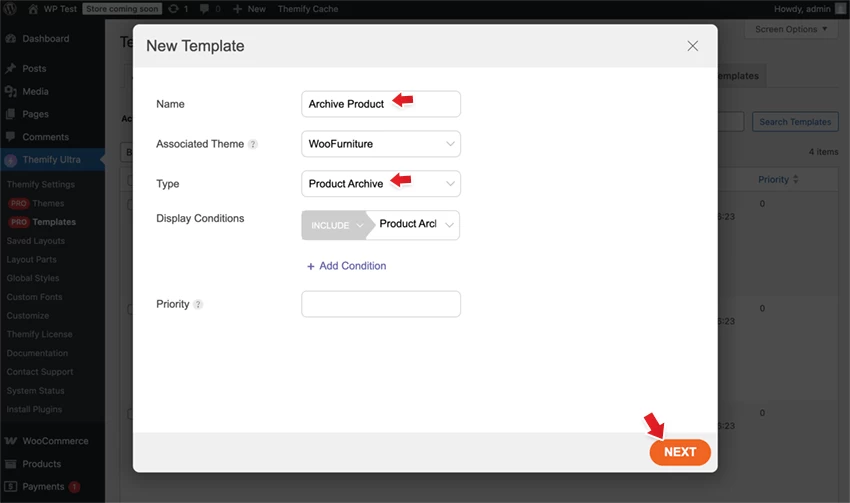Click the comments bubble icon in admin bar
Viewport: 850px width, 503px height.
204,9
